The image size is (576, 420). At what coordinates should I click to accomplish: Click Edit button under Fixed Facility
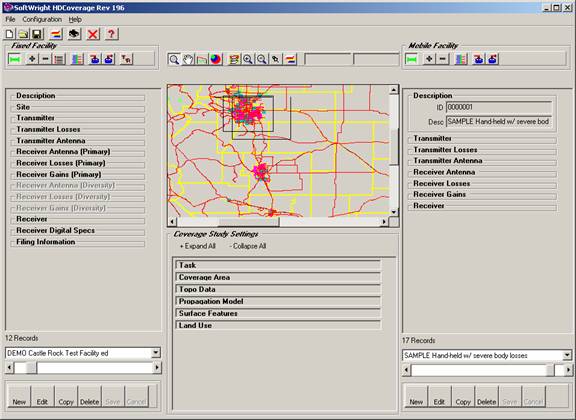tap(42, 397)
